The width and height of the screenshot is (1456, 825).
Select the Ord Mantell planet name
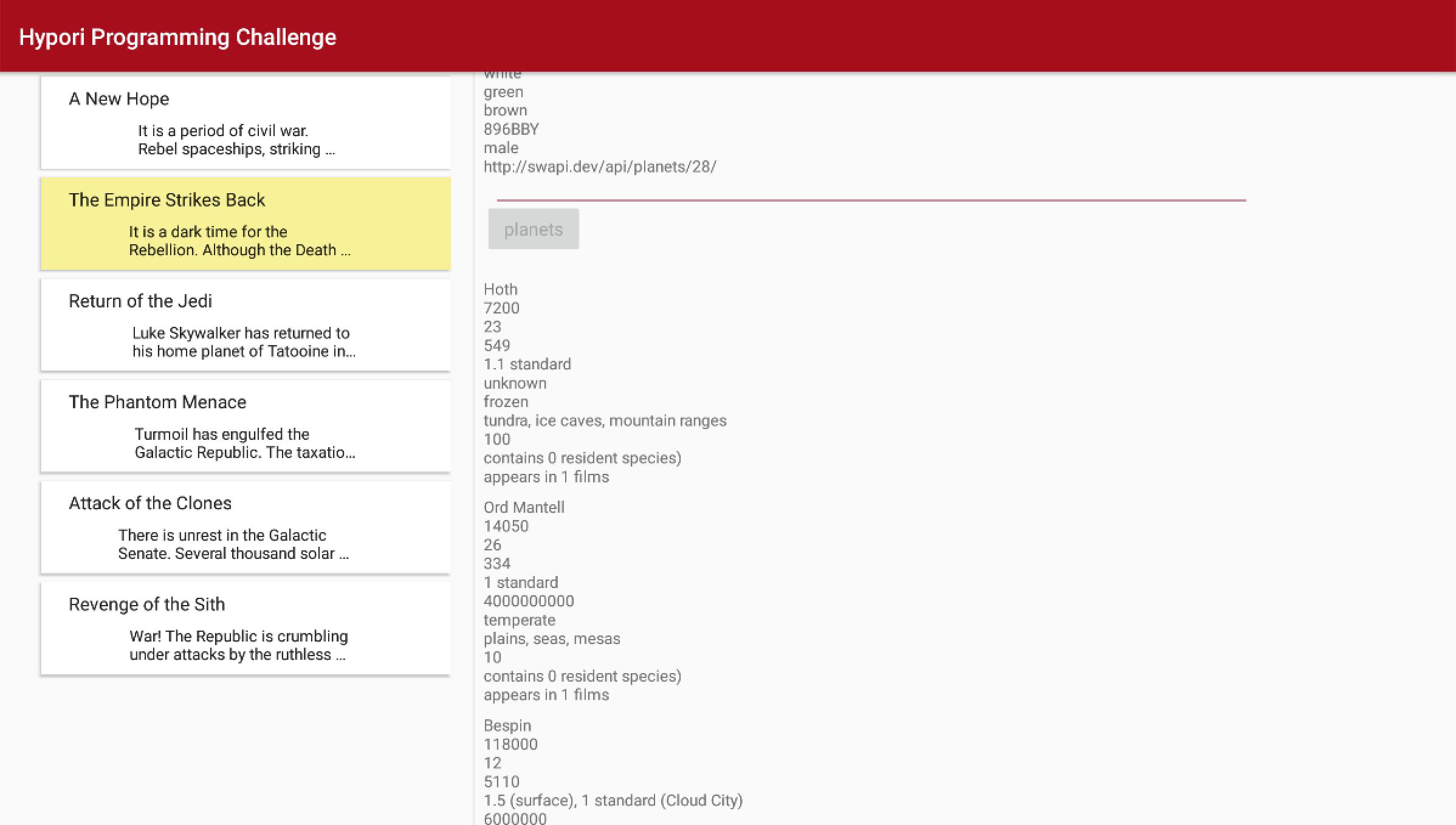524,507
